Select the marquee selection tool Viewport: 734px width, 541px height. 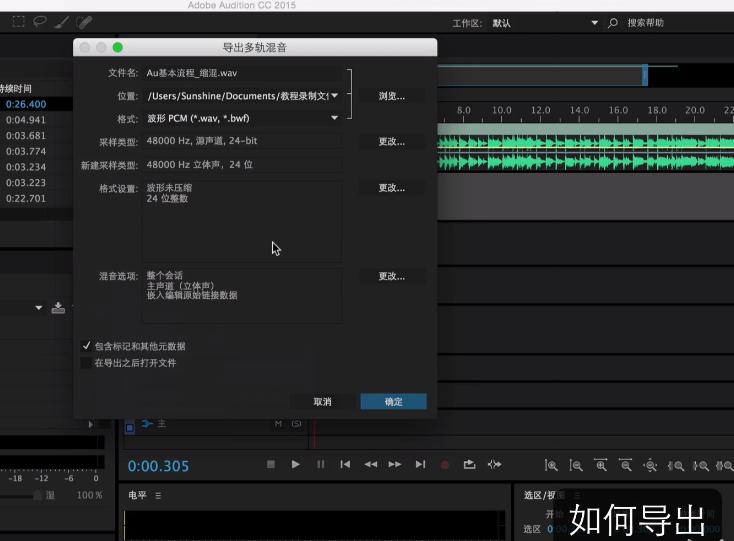coord(18,22)
